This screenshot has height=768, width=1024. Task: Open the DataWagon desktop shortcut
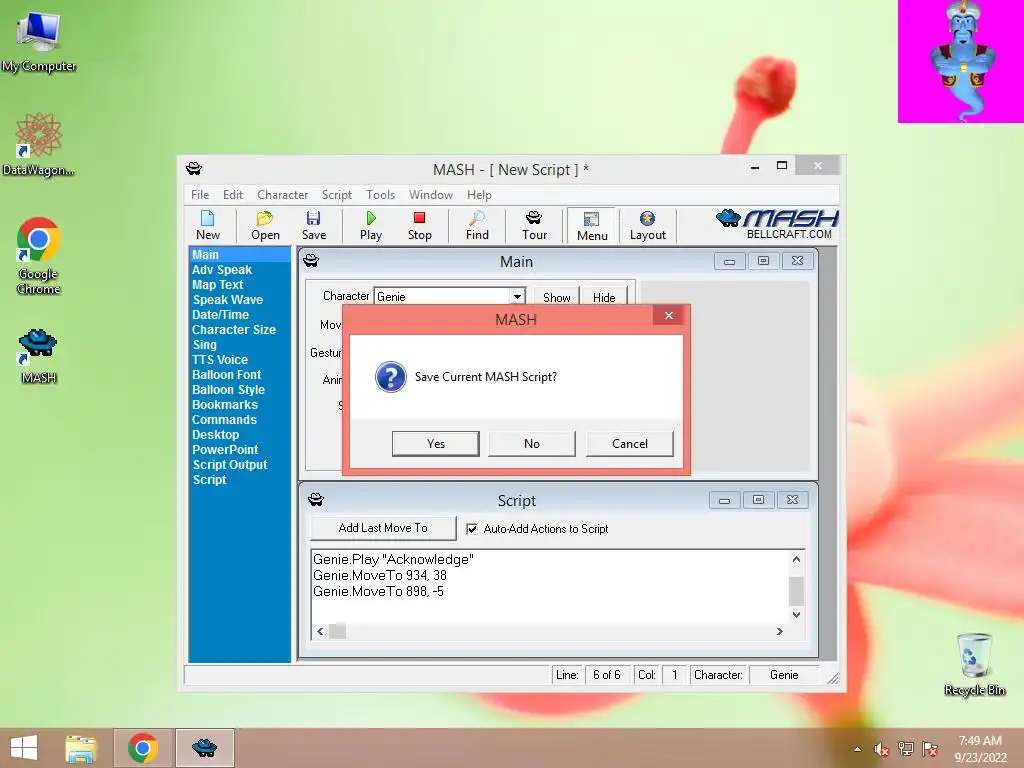39,144
